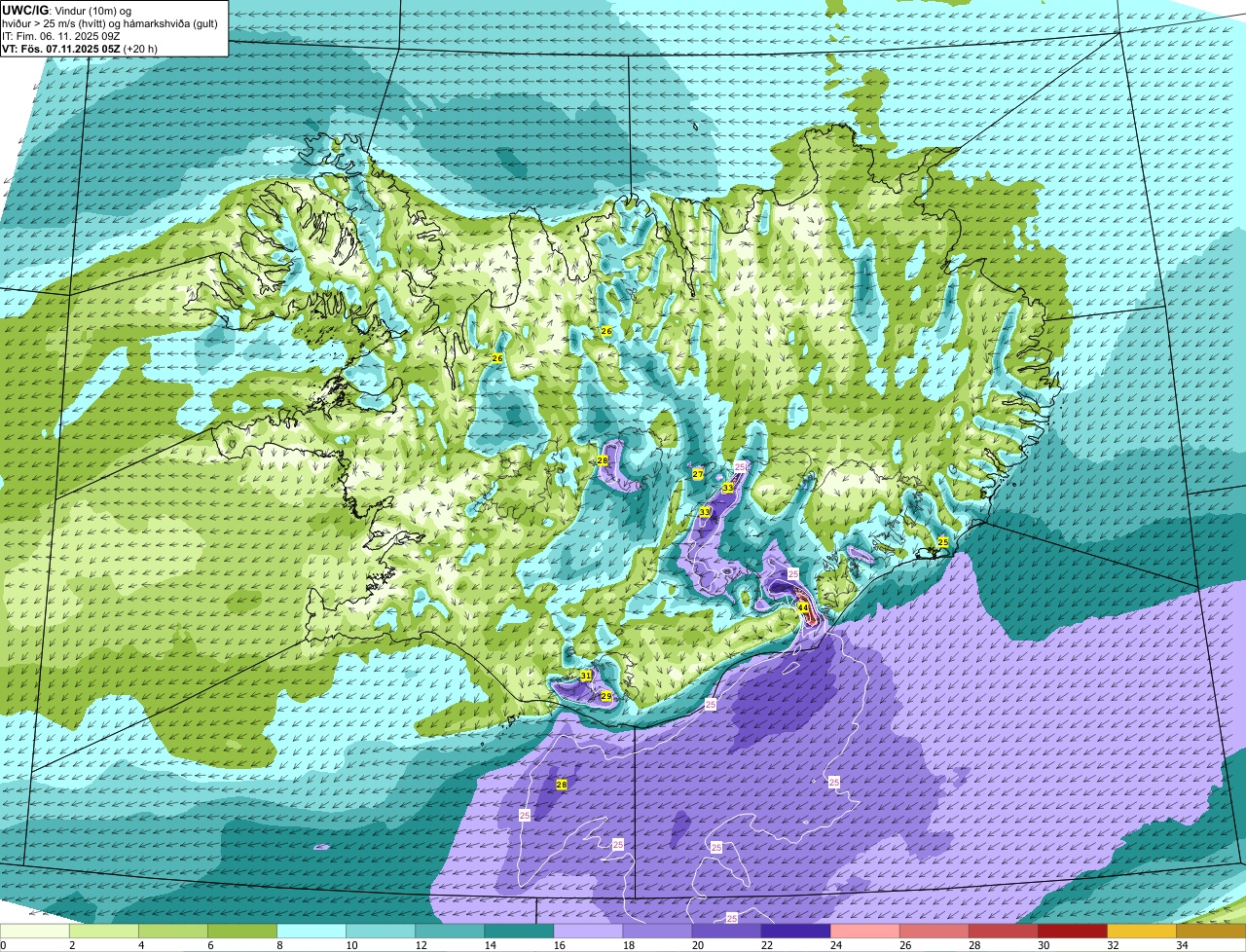Click the legend scale number 4
This screenshot has width=1246, height=952.
click(141, 945)
